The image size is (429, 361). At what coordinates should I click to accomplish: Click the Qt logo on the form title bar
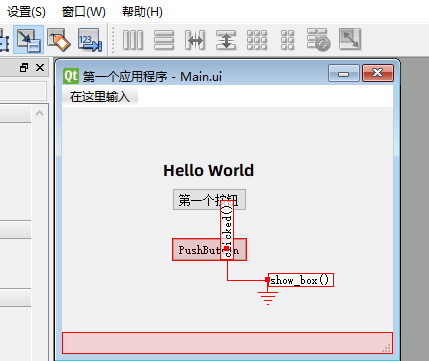point(71,76)
